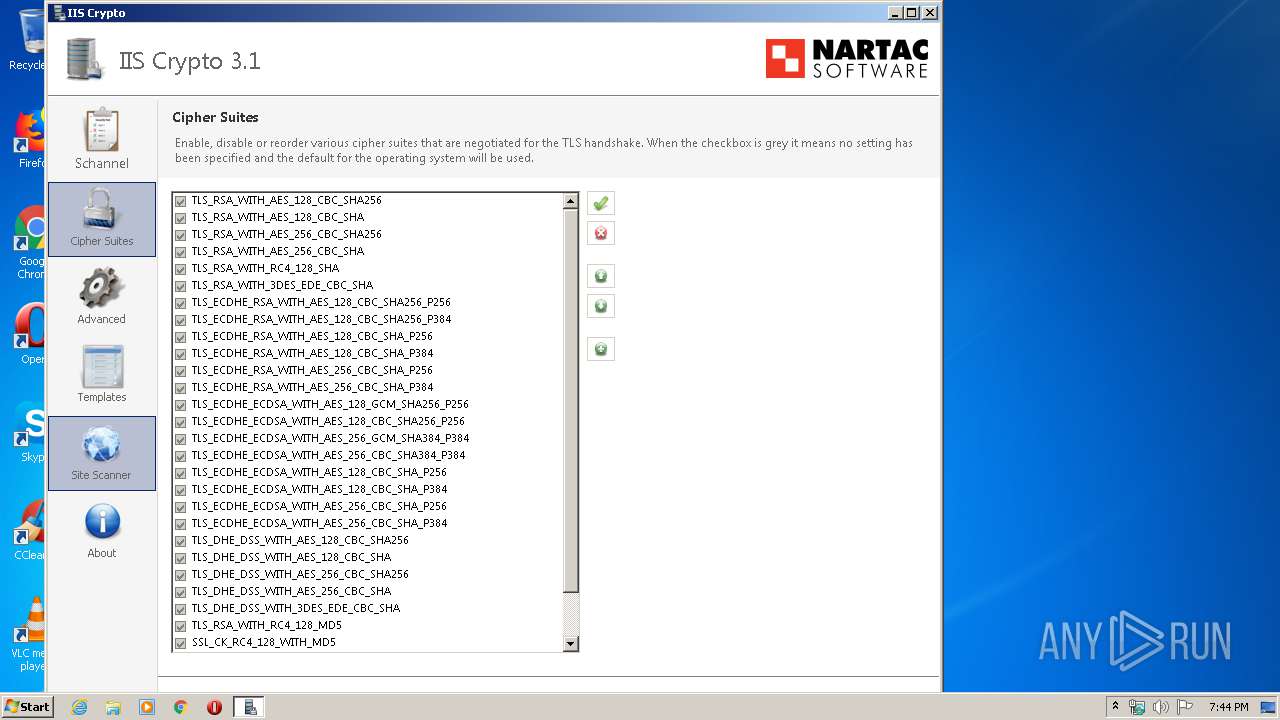Toggle TLS_RSA_WITH_AES_128_CBC_SHA256 checkbox
Viewport: 1280px width, 720px height.
181,201
